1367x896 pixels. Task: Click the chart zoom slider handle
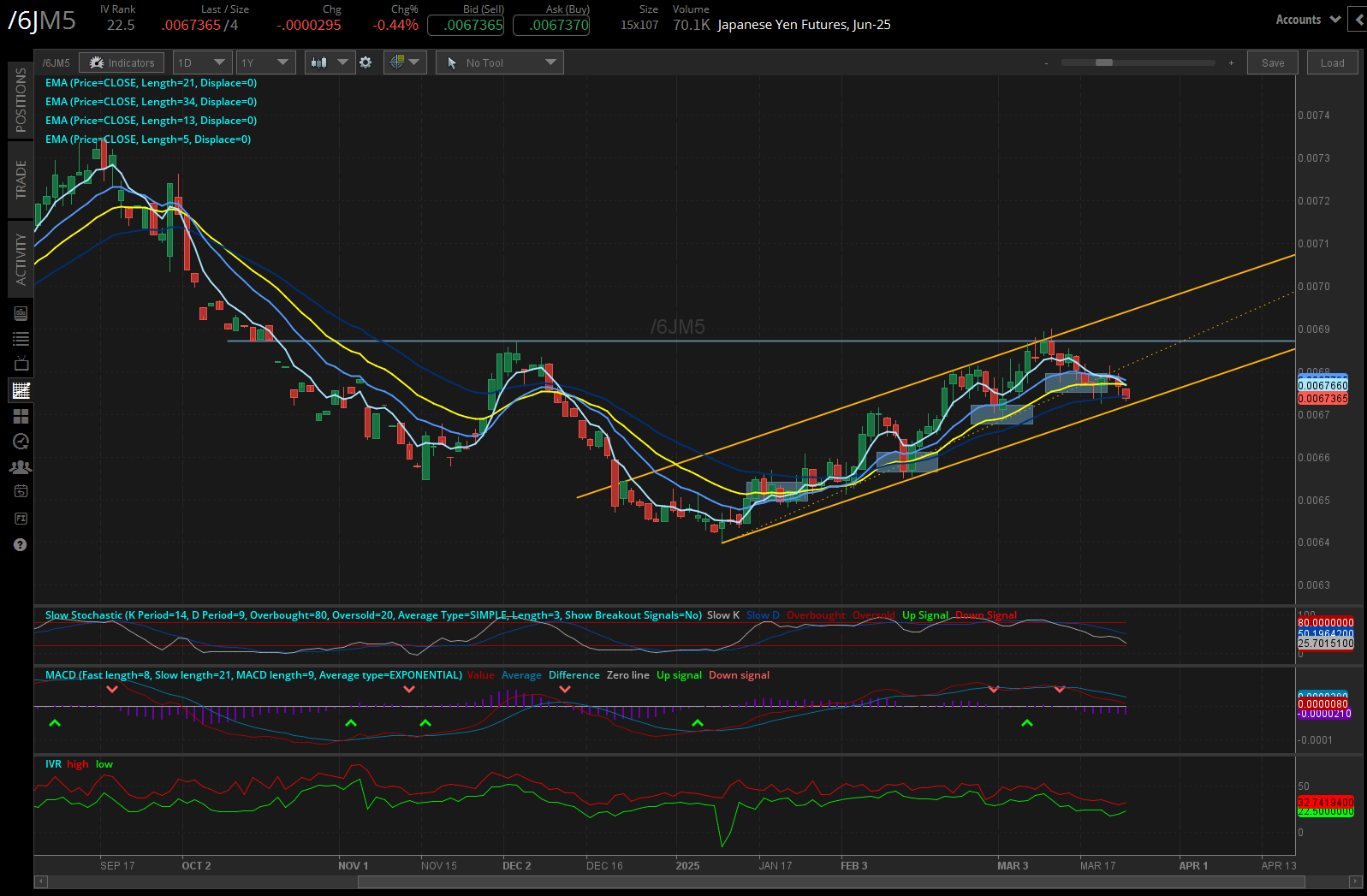[1104, 62]
